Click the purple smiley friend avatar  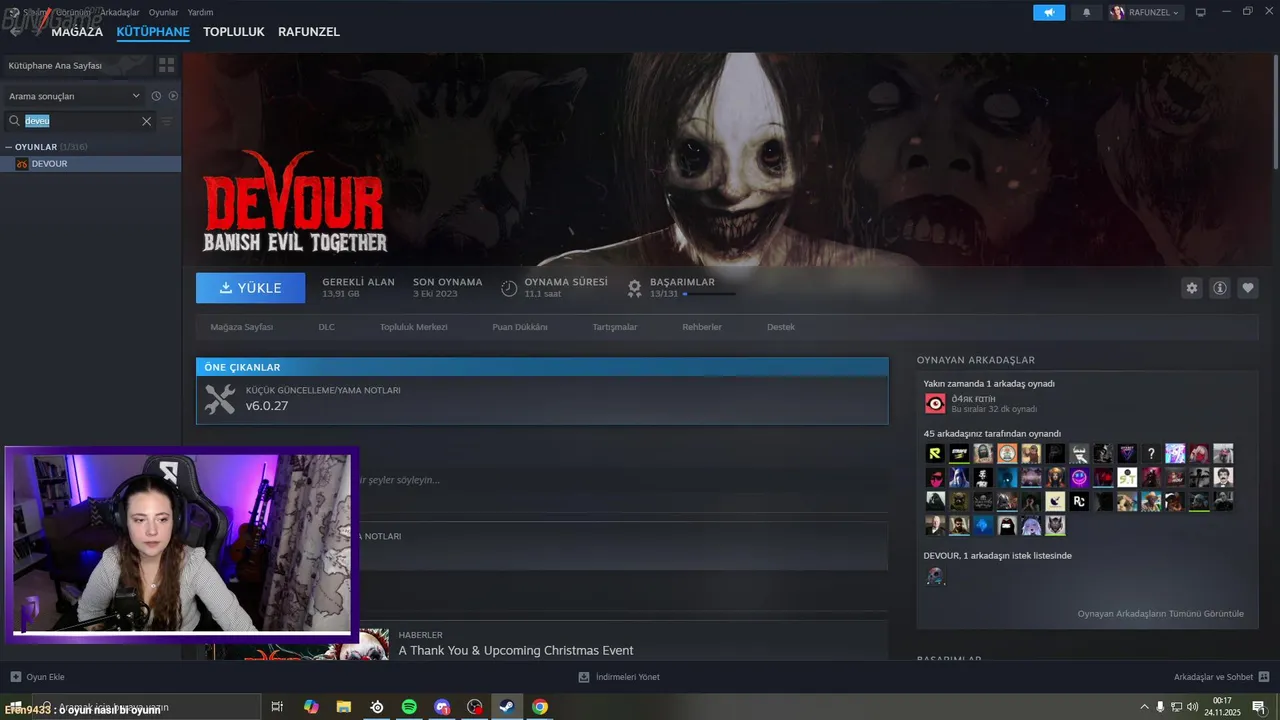(x=1079, y=478)
